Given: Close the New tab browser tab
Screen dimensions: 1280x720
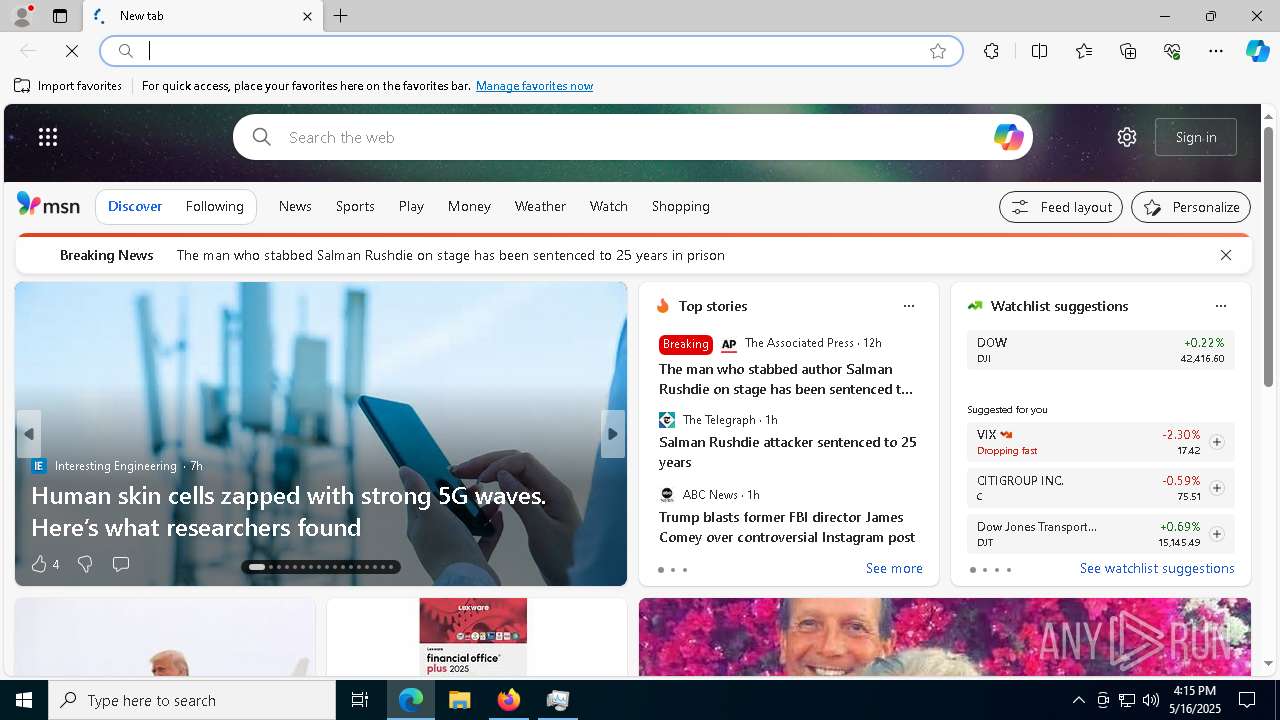Looking at the screenshot, I should (308, 16).
